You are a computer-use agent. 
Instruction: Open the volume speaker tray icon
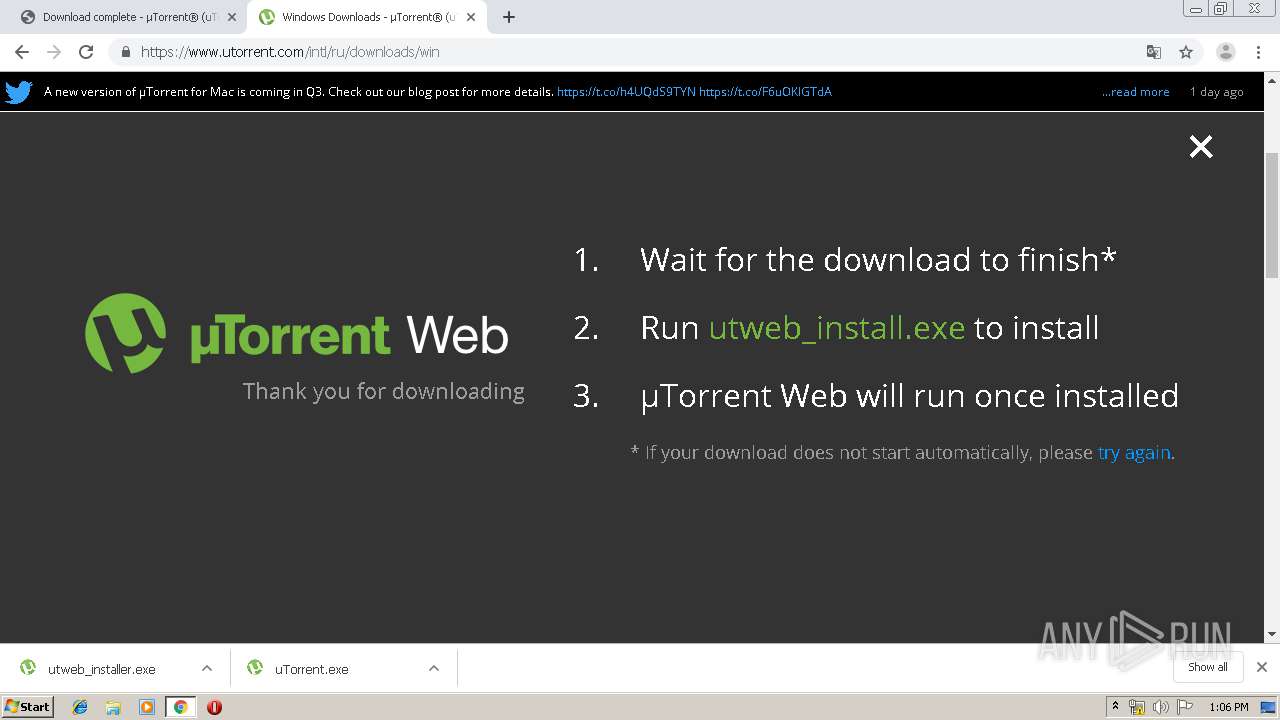pyautogui.click(x=1160, y=707)
